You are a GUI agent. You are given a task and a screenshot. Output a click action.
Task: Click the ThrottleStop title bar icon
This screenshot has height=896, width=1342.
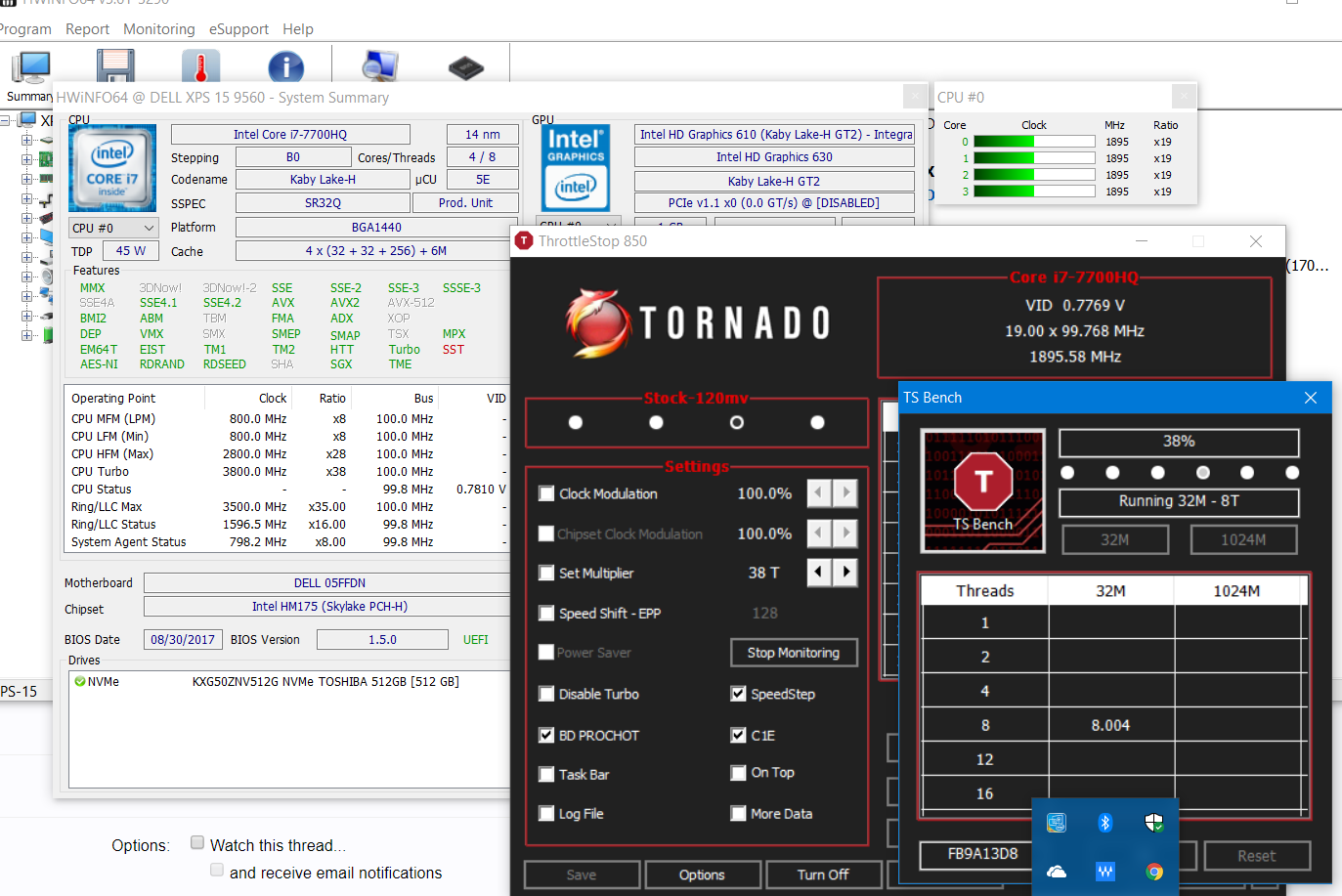click(524, 241)
